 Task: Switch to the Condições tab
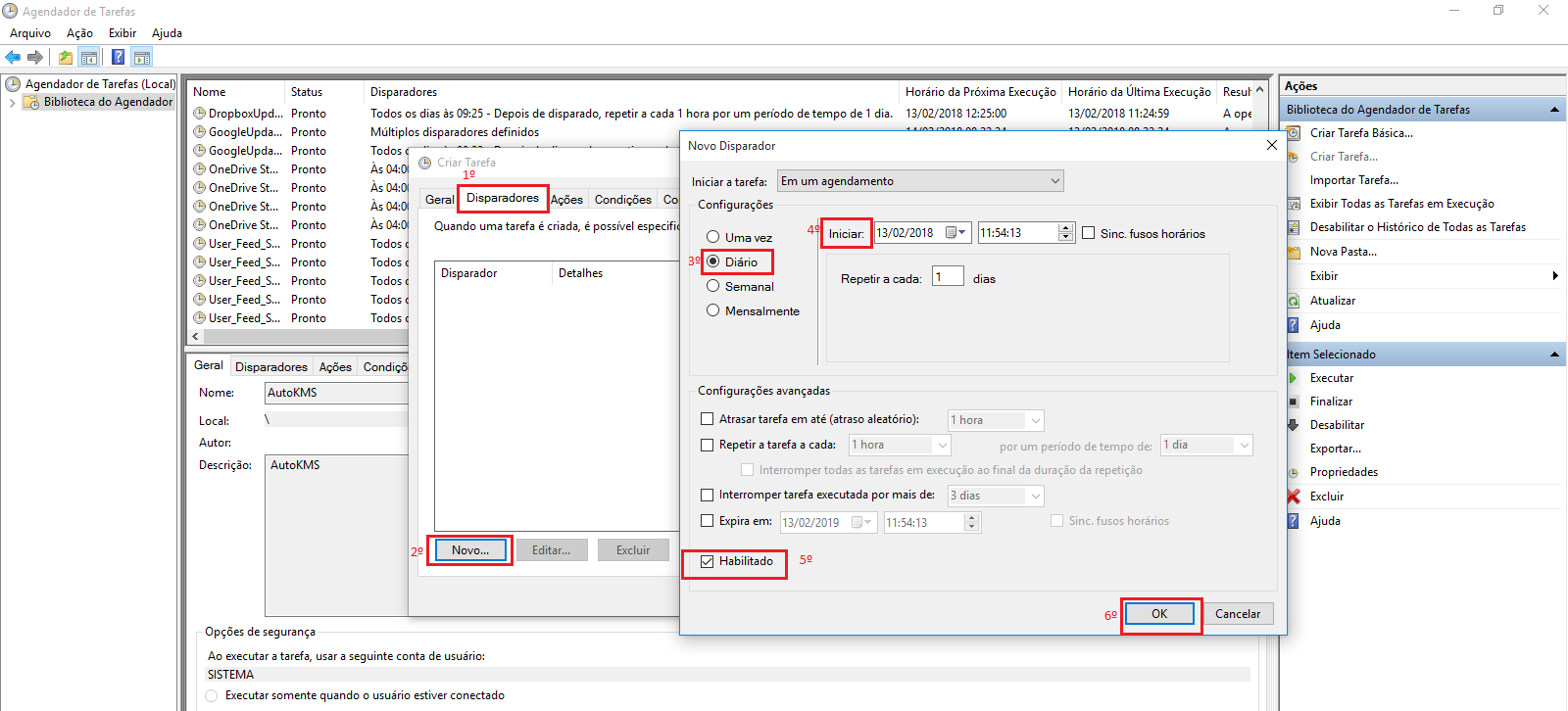(622, 200)
